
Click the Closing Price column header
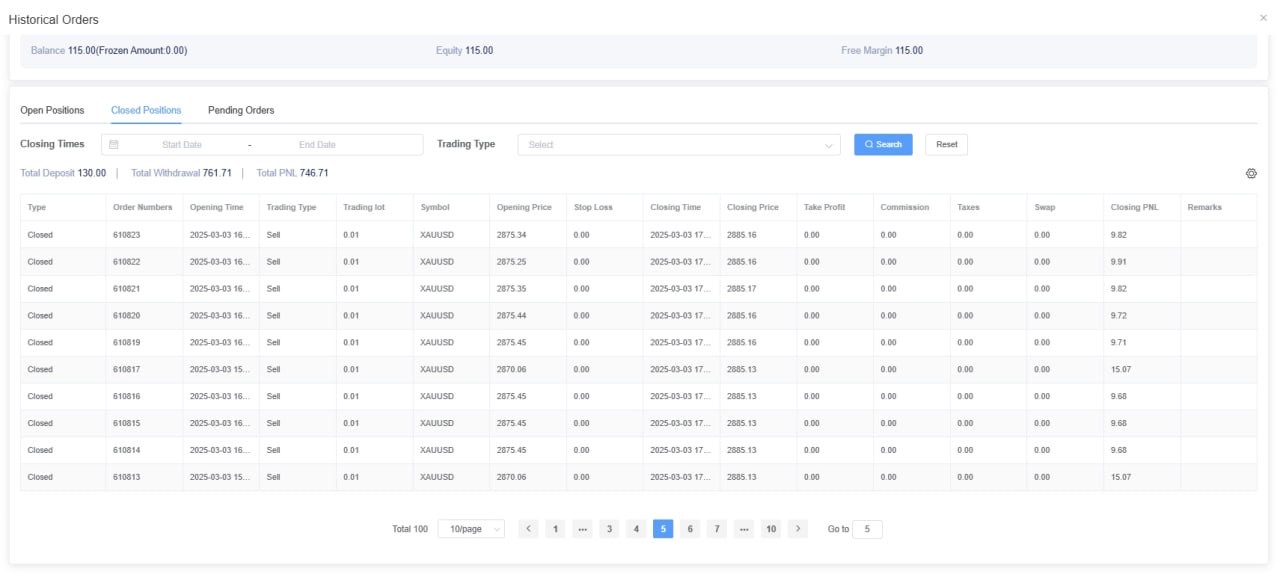758,208
